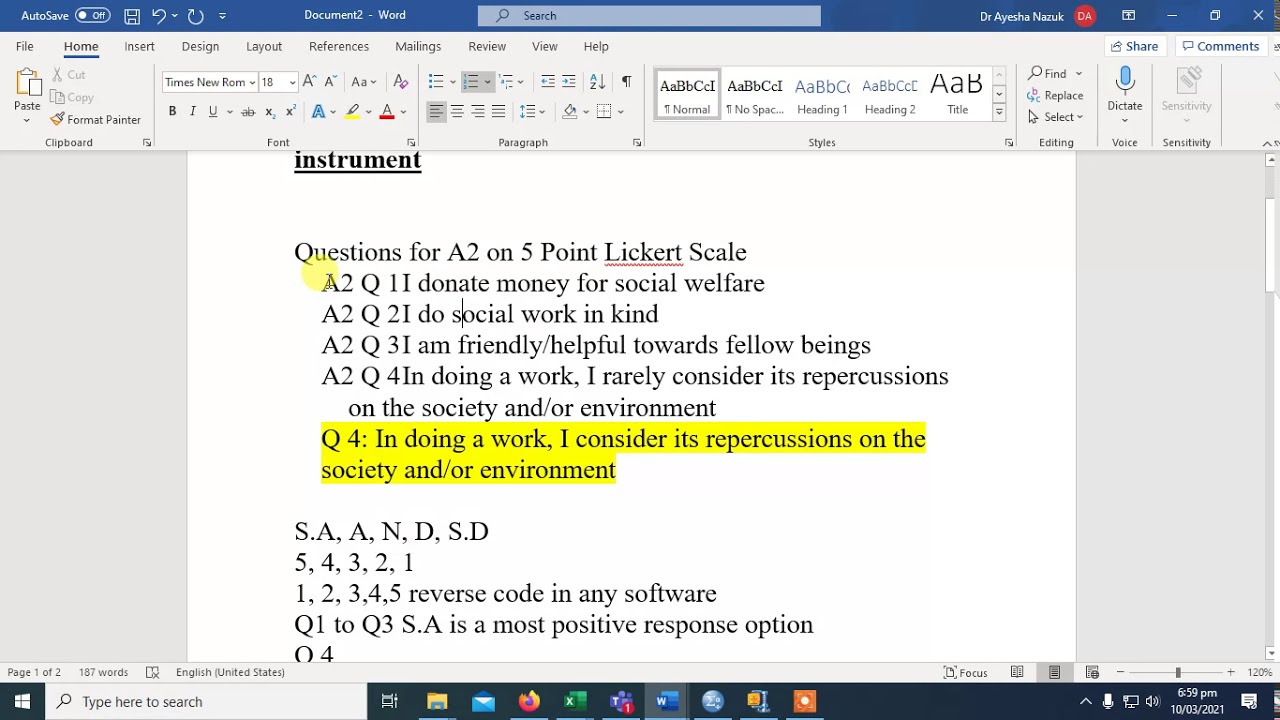This screenshot has height=720, width=1280.
Task: Undo the last action
Action: 158,15
